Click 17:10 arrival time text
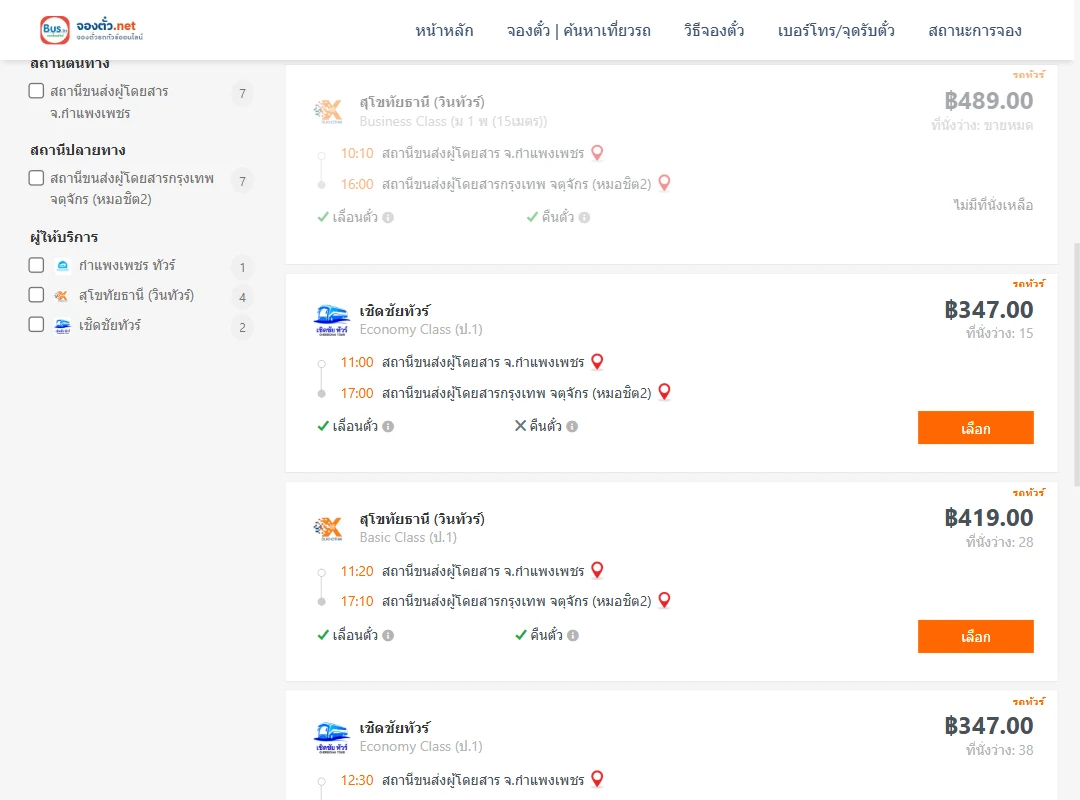The image size is (1080, 800). tap(357, 602)
